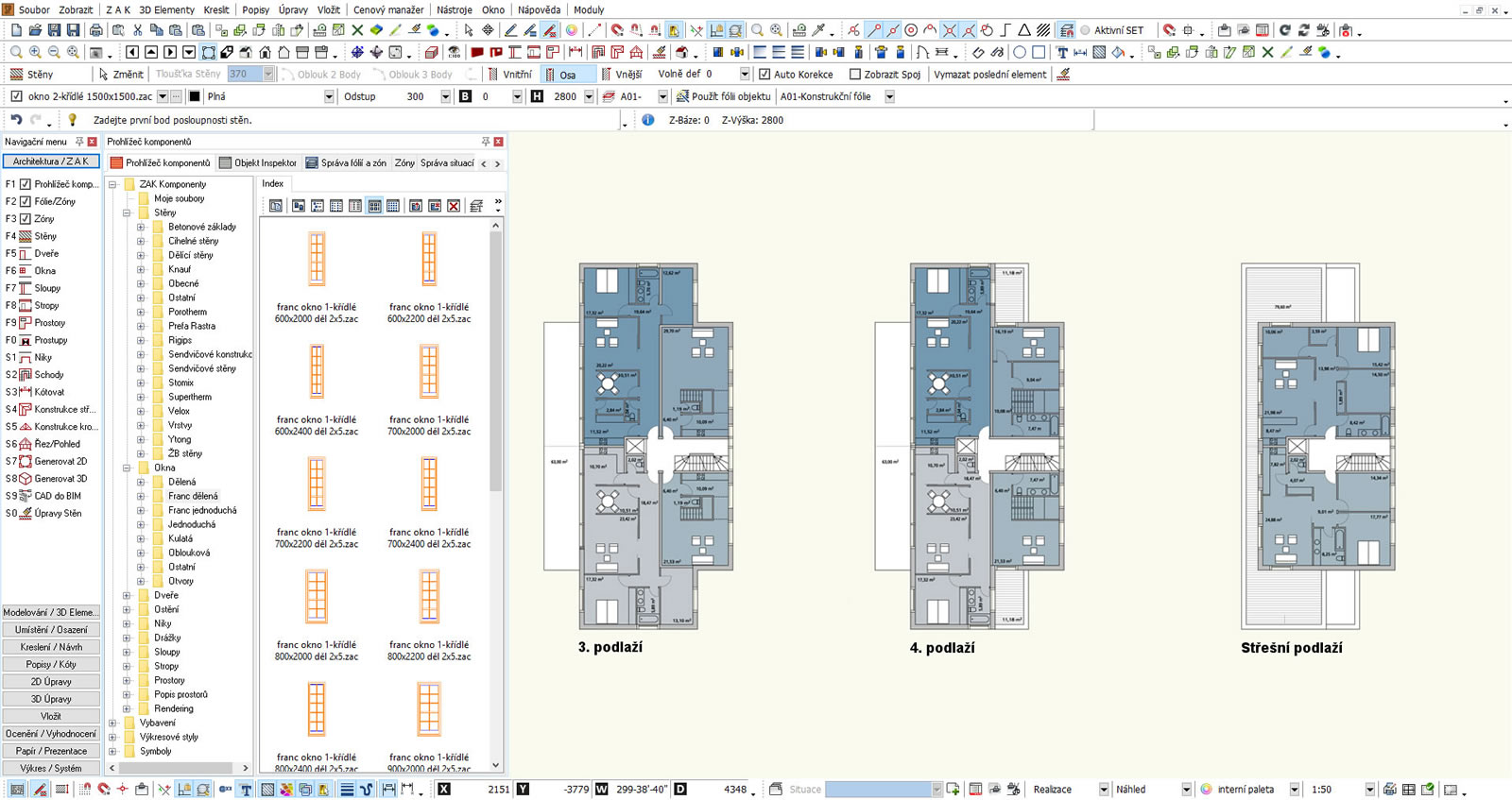Click the Print icon in the main toolbar
This screenshot has width=1512, height=800.
(95, 30)
